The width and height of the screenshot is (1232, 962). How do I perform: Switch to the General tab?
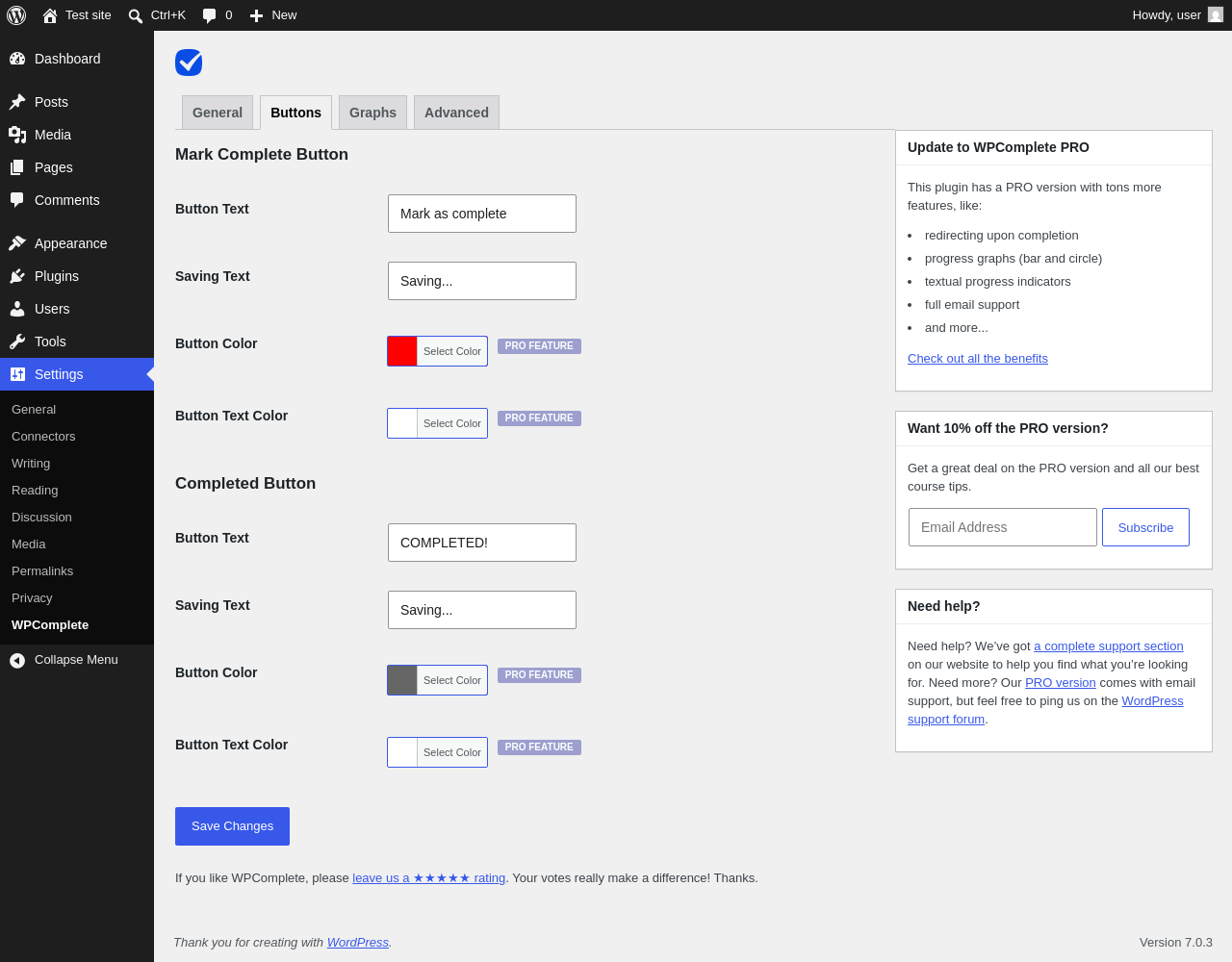coord(218,113)
